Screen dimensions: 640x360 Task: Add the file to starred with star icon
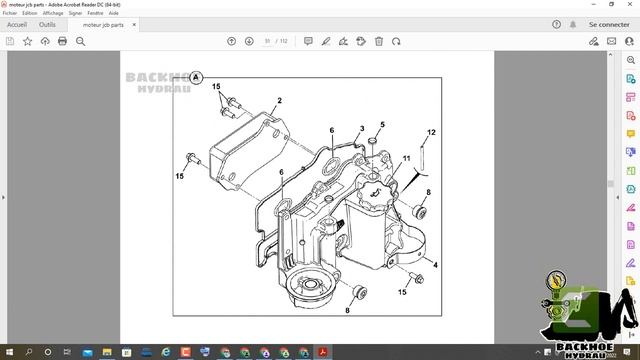pyautogui.click(x=27, y=41)
